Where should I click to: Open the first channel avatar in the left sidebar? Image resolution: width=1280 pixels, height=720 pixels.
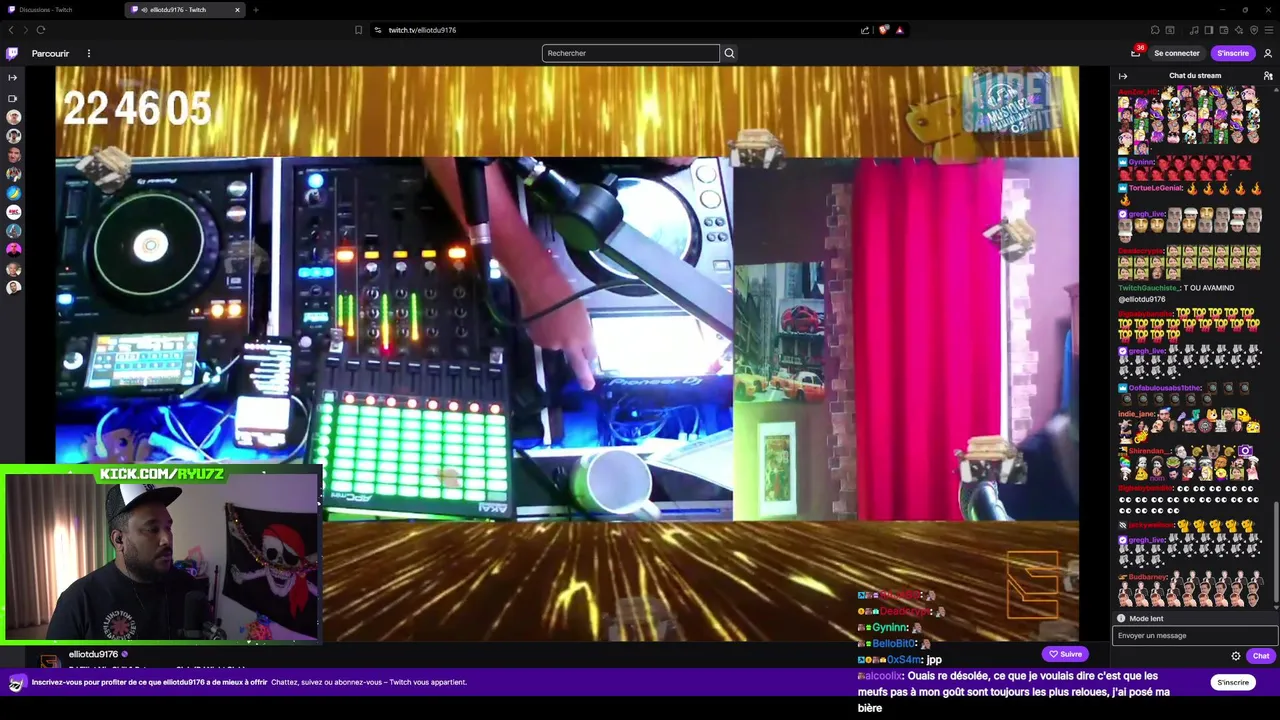click(13, 117)
